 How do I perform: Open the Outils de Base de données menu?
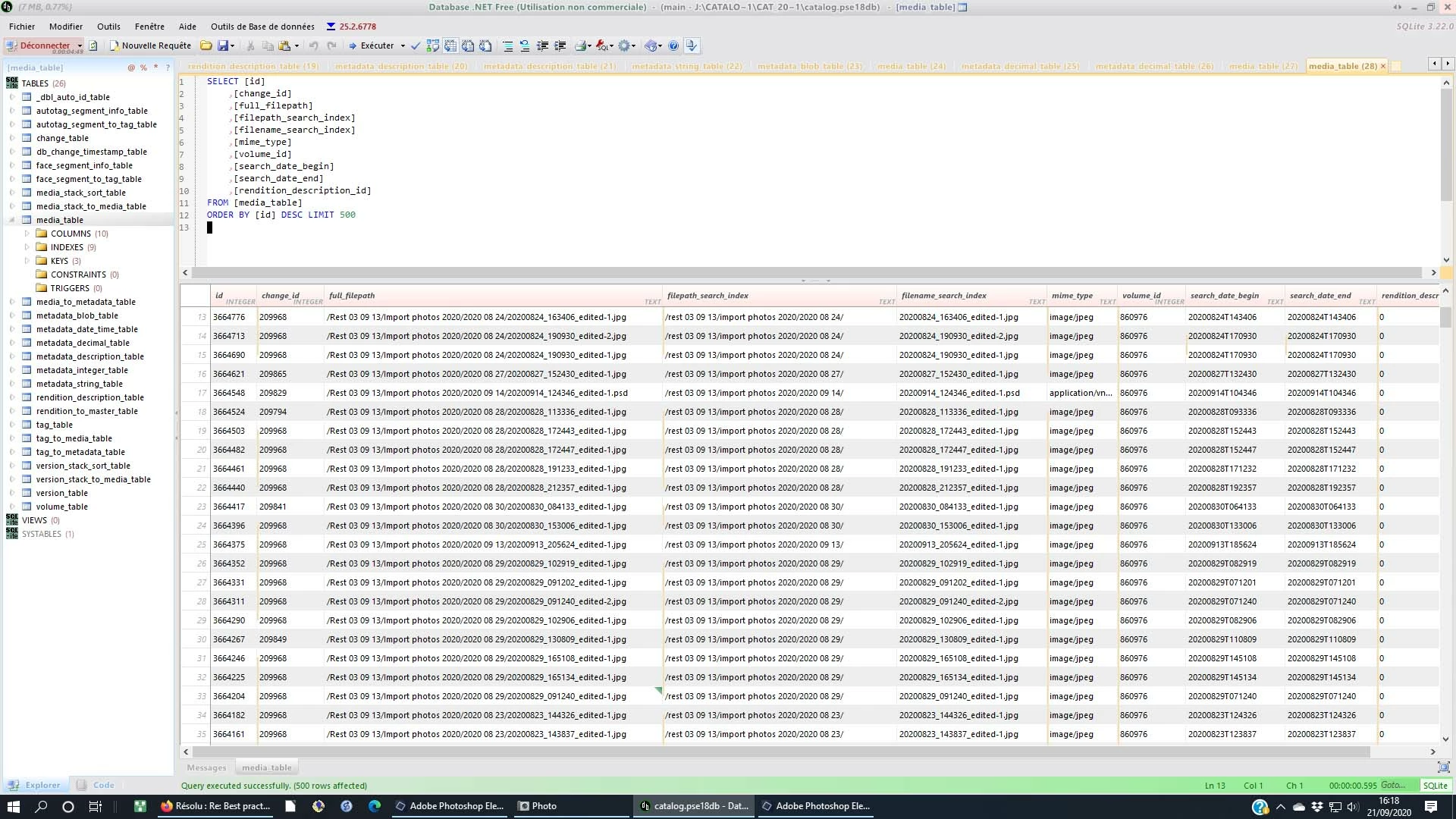(262, 27)
